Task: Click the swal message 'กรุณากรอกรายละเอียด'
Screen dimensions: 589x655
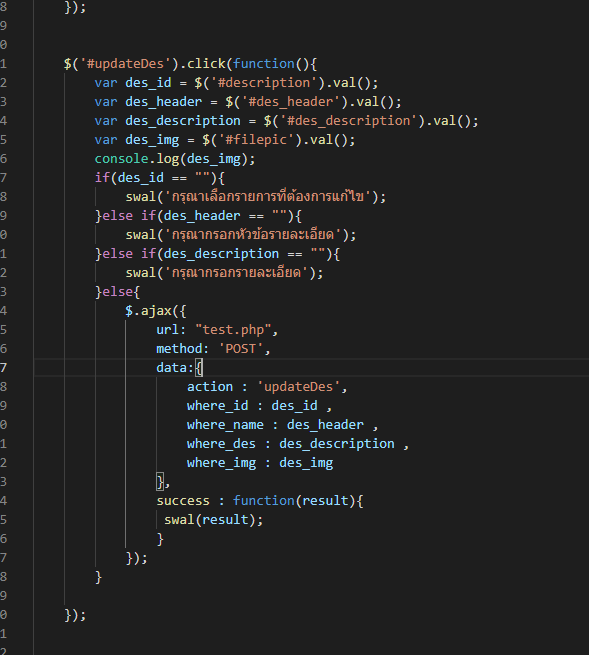Action: pyautogui.click(x=236, y=272)
